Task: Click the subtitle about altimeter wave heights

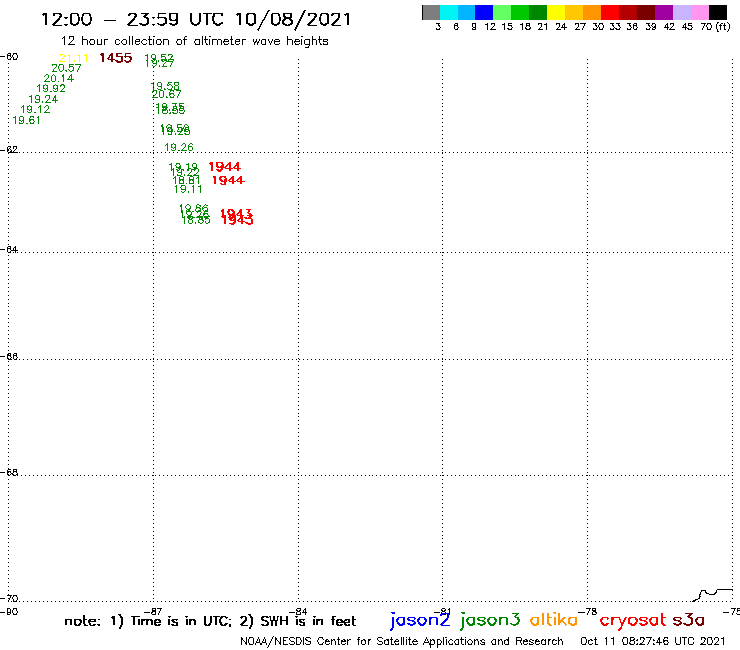Action: pyautogui.click(x=195, y=41)
